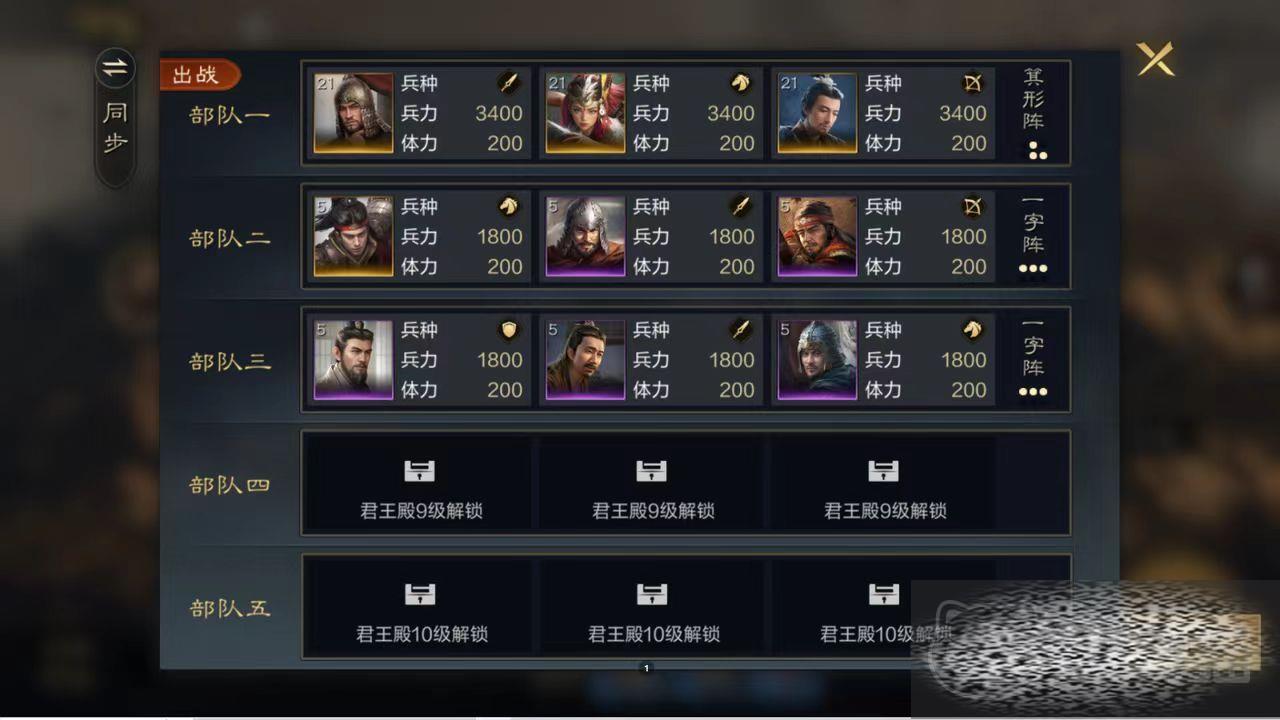Select the 部队一 tab marked 出战
Image resolution: width=1280 pixels, height=720 pixels.
click(230, 115)
